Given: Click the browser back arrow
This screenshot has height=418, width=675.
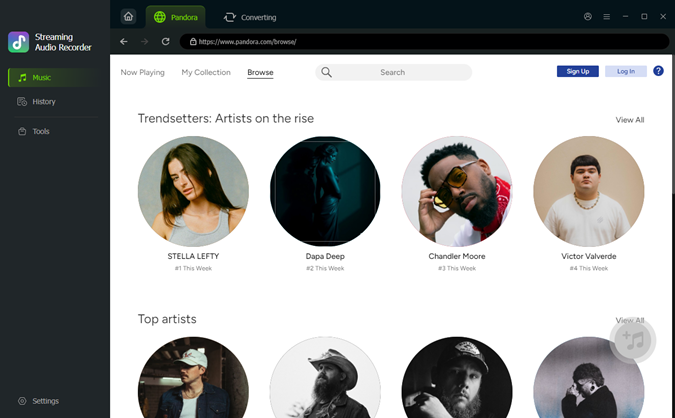Looking at the screenshot, I should (124, 42).
